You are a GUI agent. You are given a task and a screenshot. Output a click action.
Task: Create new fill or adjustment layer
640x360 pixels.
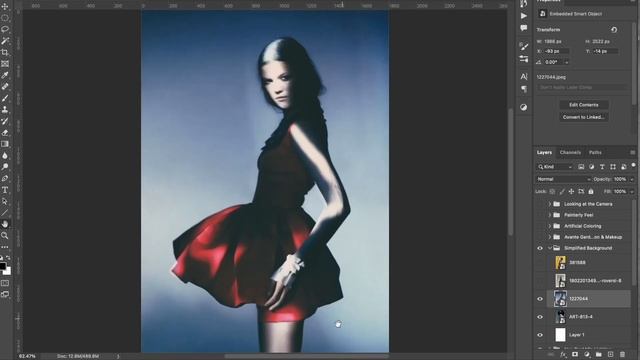[587, 355]
